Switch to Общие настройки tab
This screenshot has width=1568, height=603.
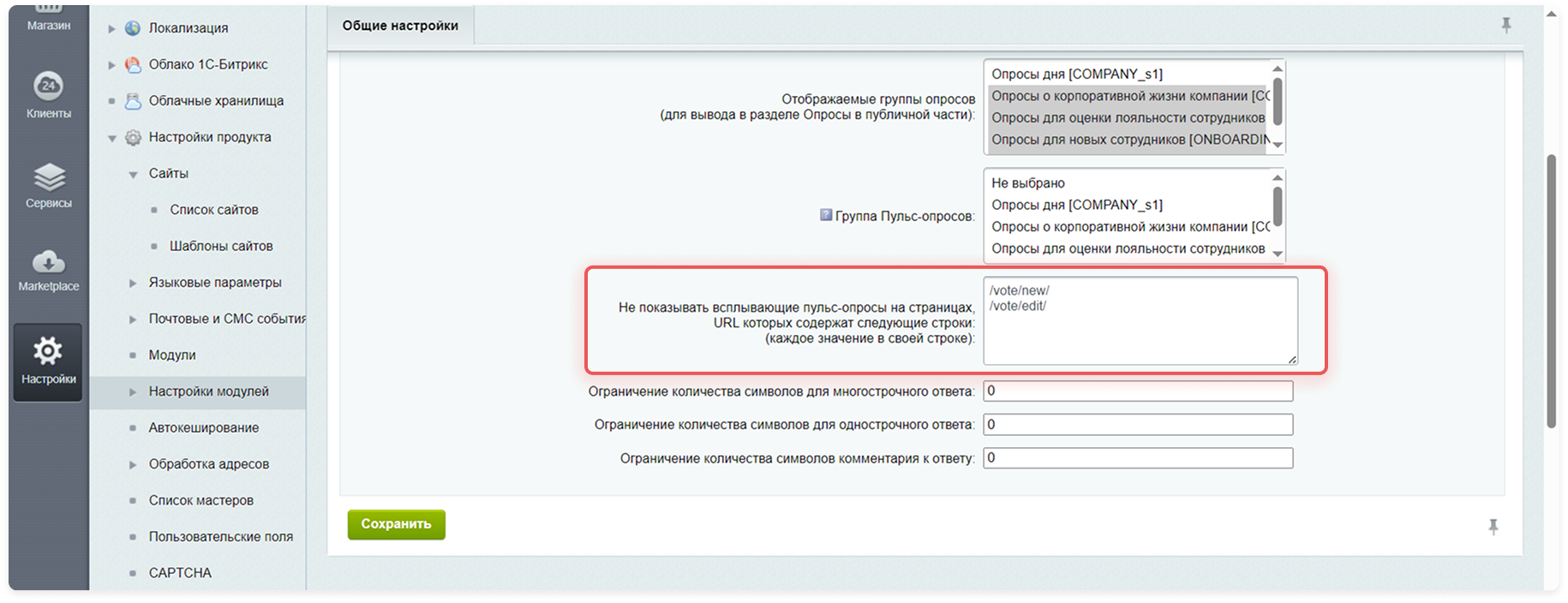pos(400,26)
